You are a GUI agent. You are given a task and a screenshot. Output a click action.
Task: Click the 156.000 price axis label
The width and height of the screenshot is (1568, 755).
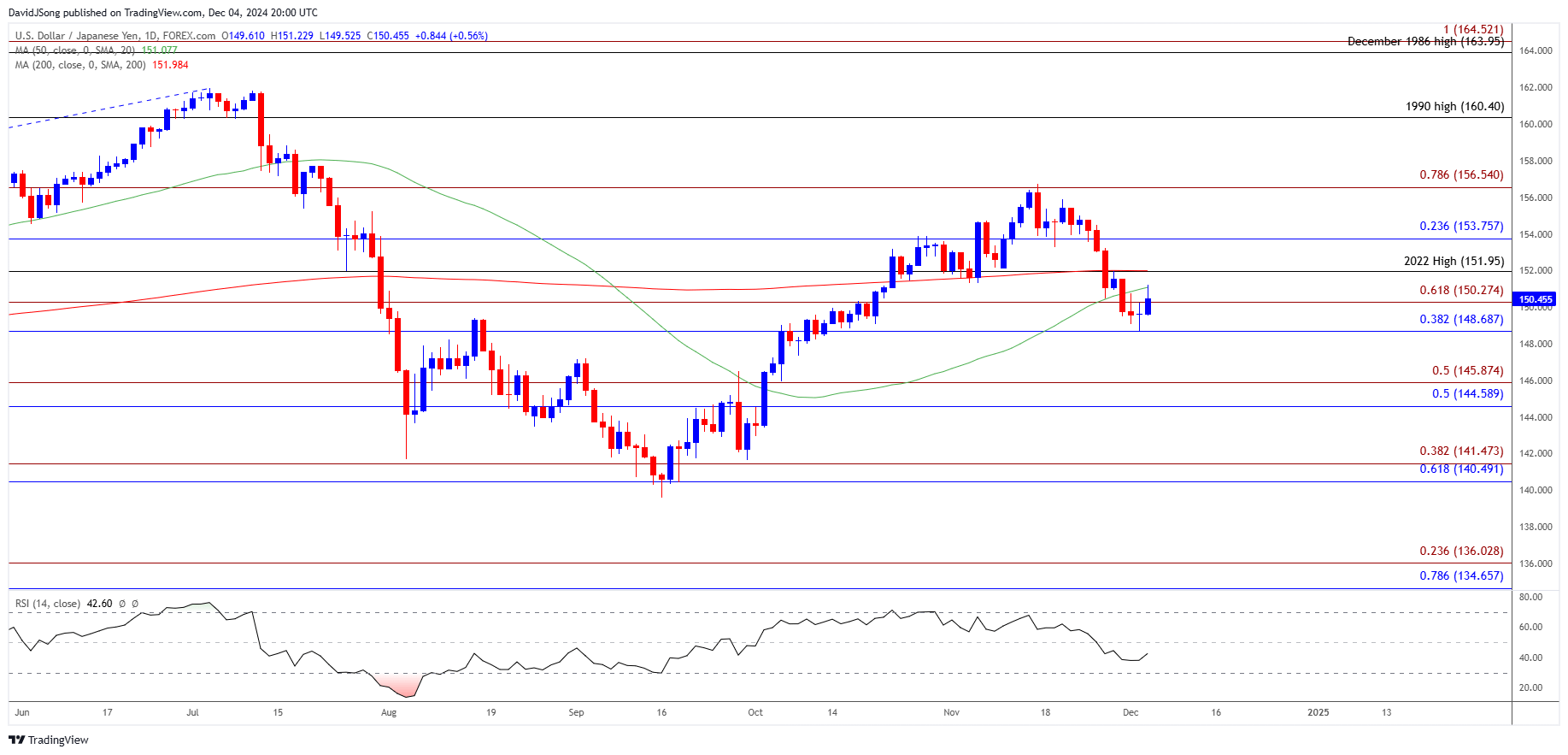[1536, 198]
